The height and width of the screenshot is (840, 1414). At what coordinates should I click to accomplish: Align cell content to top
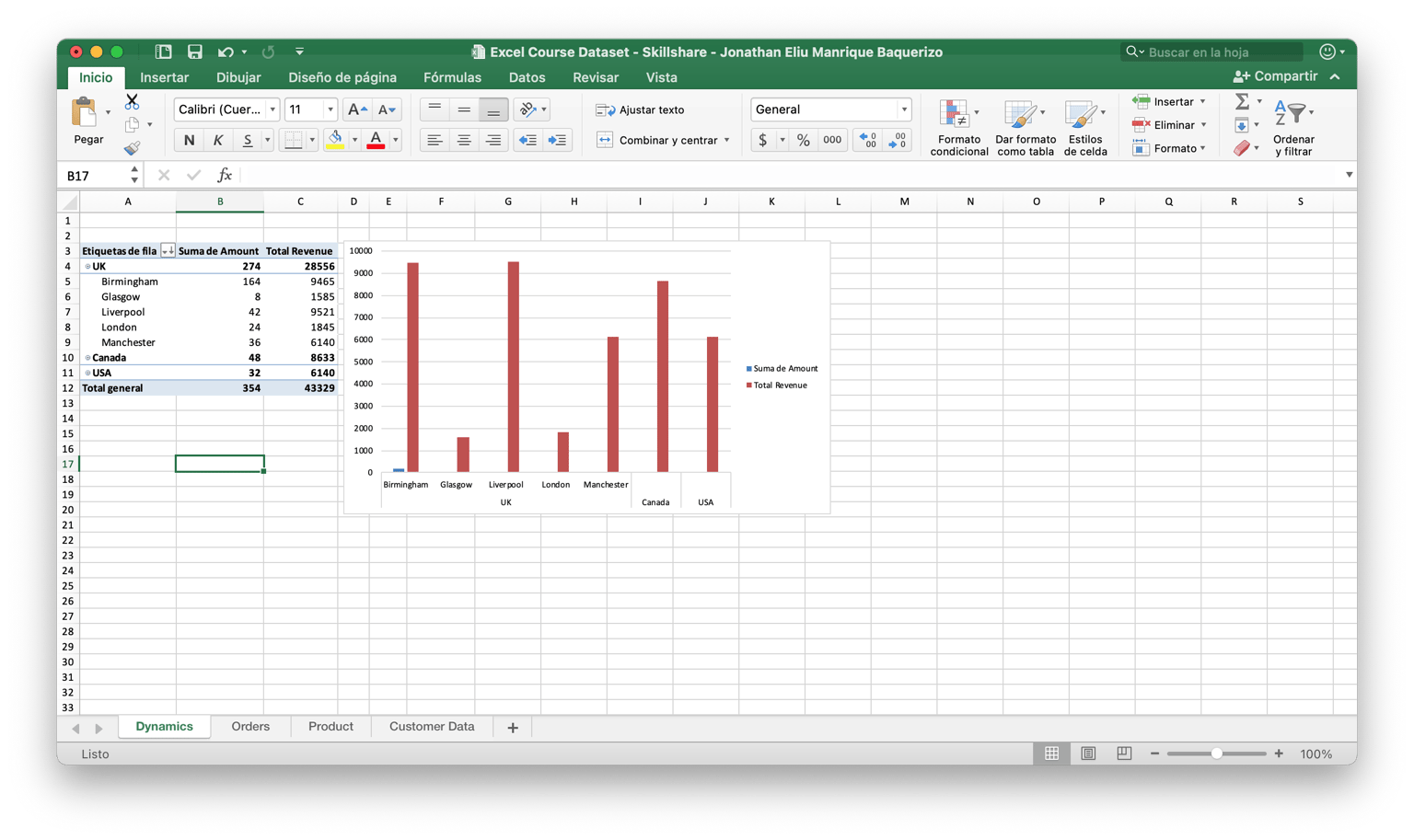pos(435,109)
